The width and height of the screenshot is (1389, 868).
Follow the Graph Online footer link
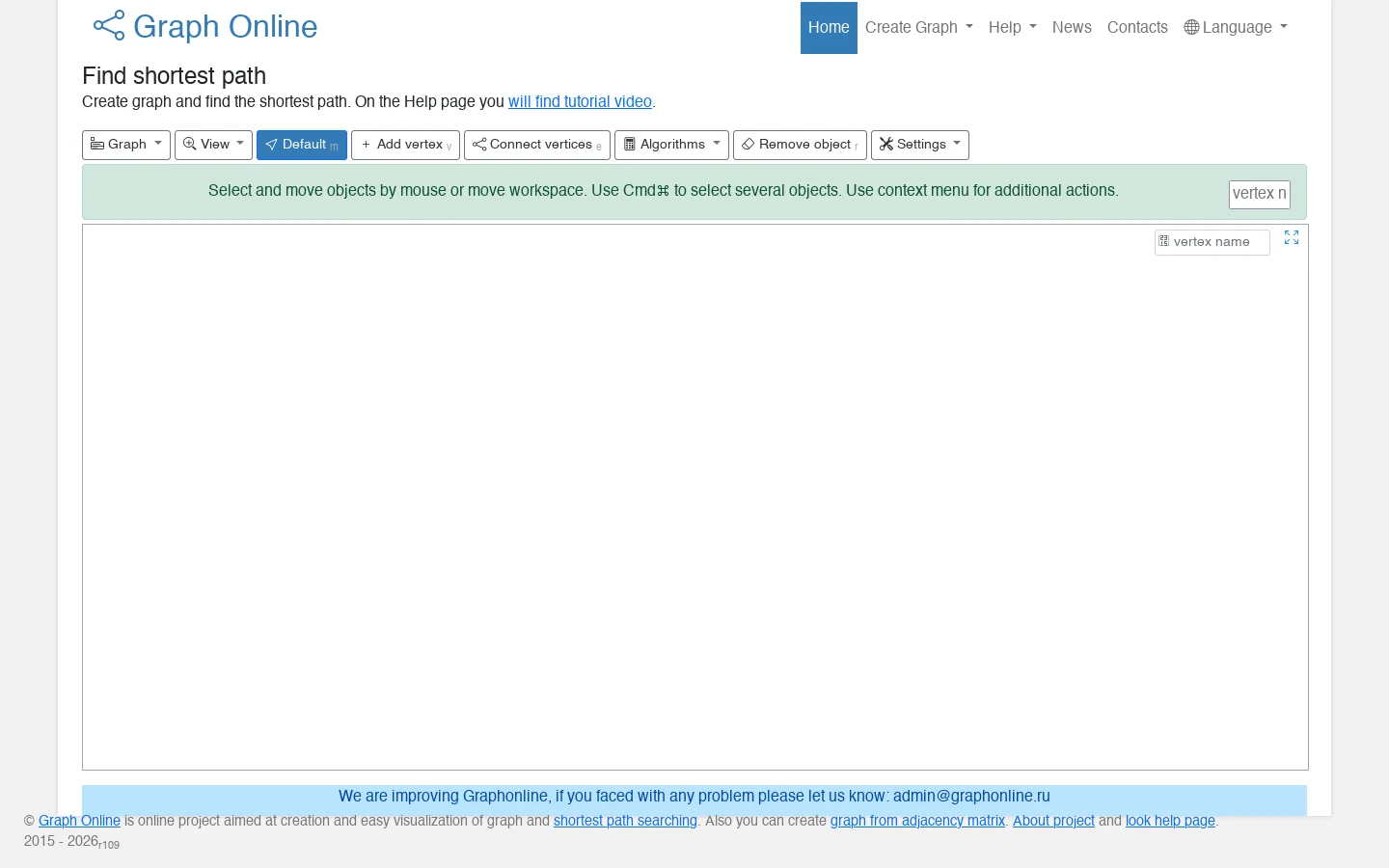pos(79,821)
